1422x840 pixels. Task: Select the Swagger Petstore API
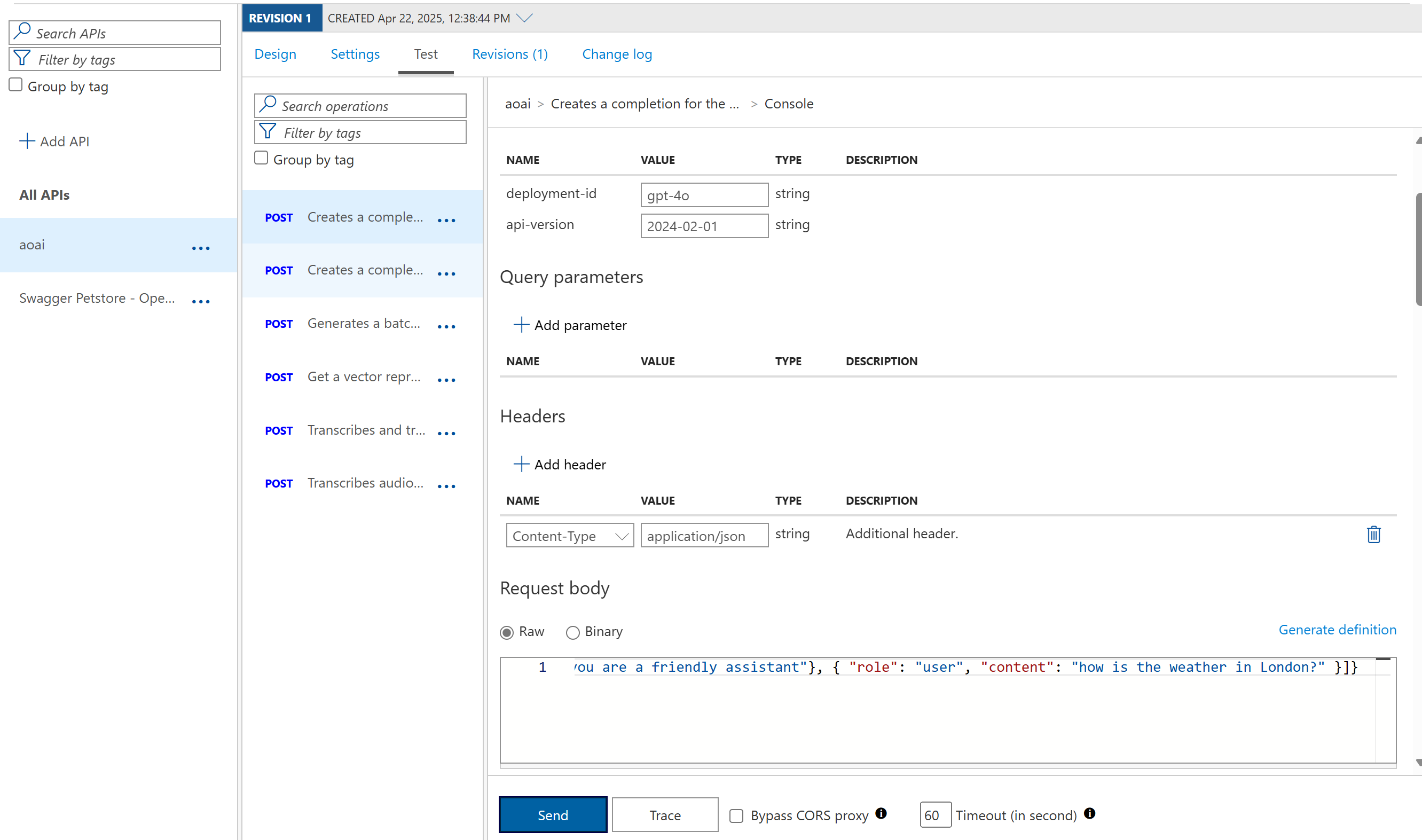[118, 299]
